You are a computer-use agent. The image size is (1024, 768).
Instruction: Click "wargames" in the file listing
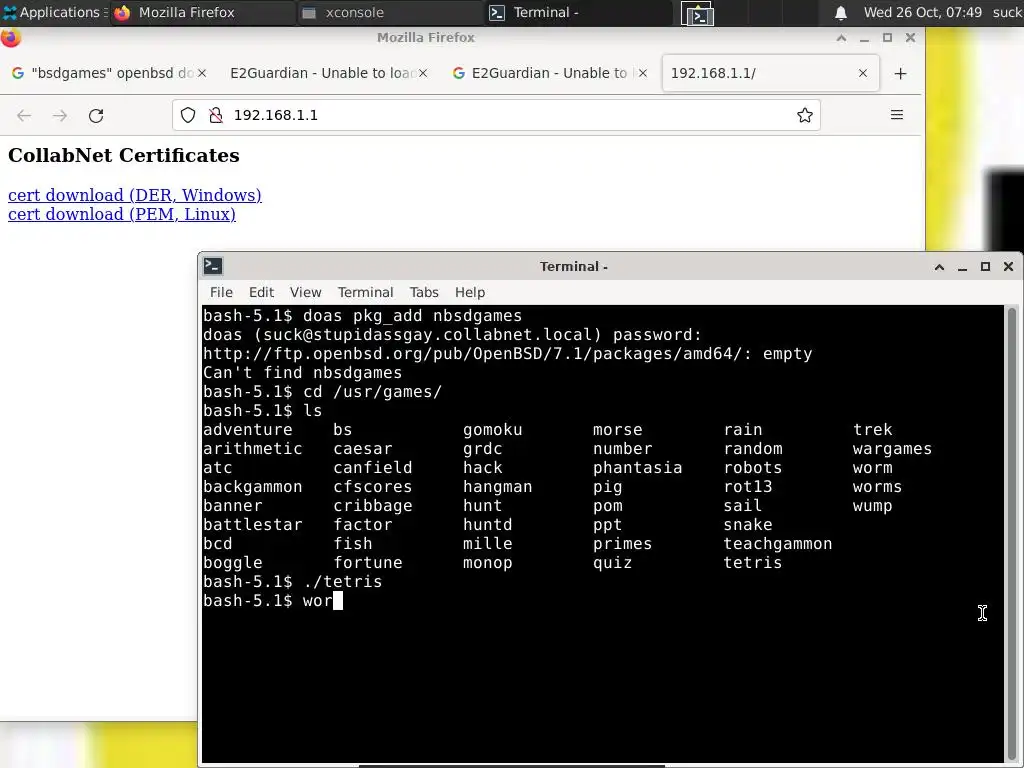(892, 449)
